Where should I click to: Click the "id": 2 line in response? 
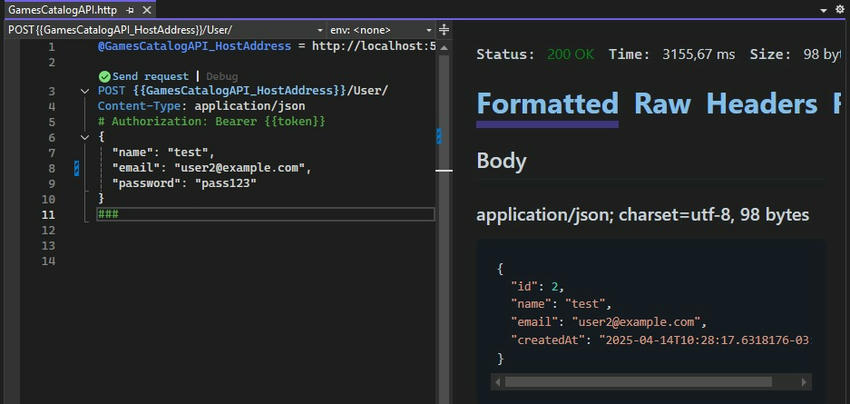(537, 286)
